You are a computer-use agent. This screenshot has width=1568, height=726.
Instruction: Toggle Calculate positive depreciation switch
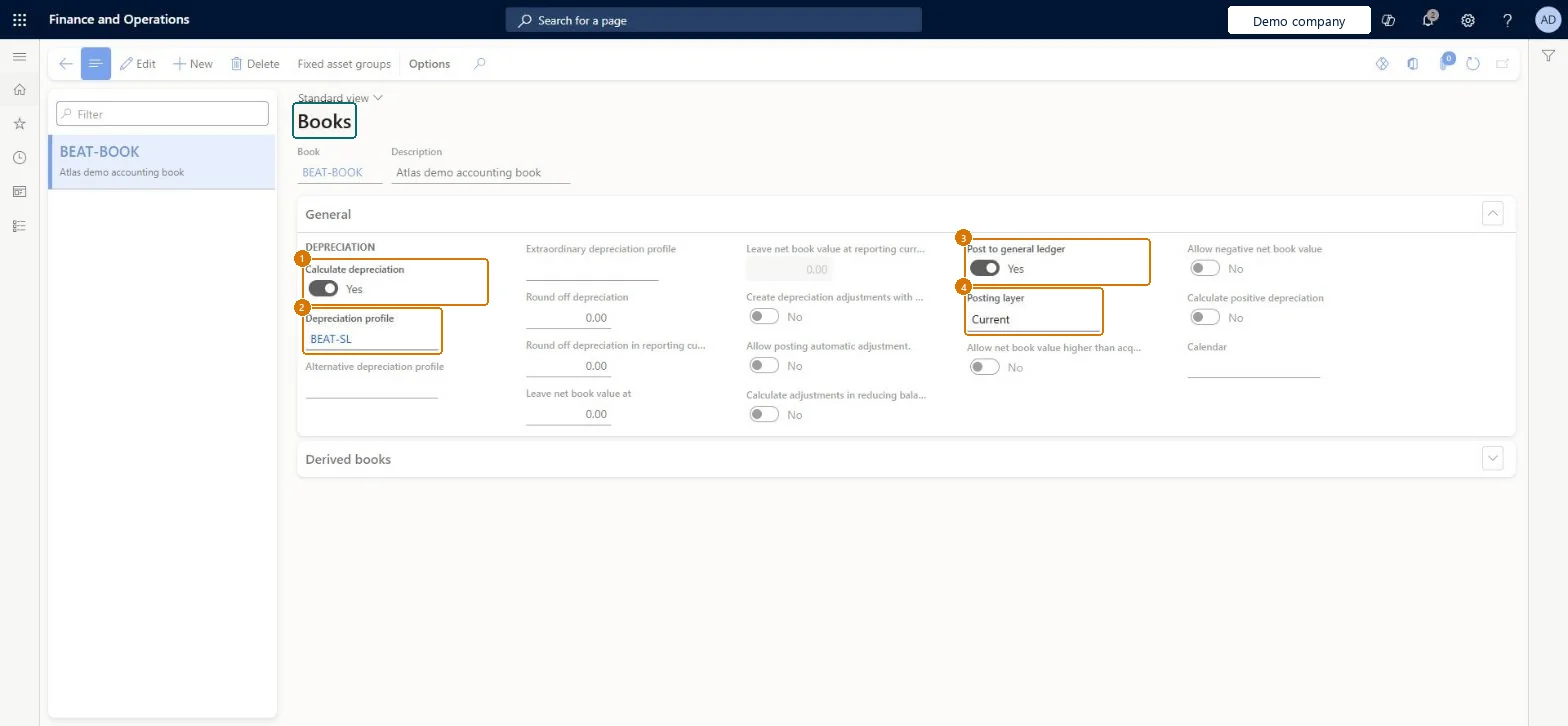(x=1205, y=318)
